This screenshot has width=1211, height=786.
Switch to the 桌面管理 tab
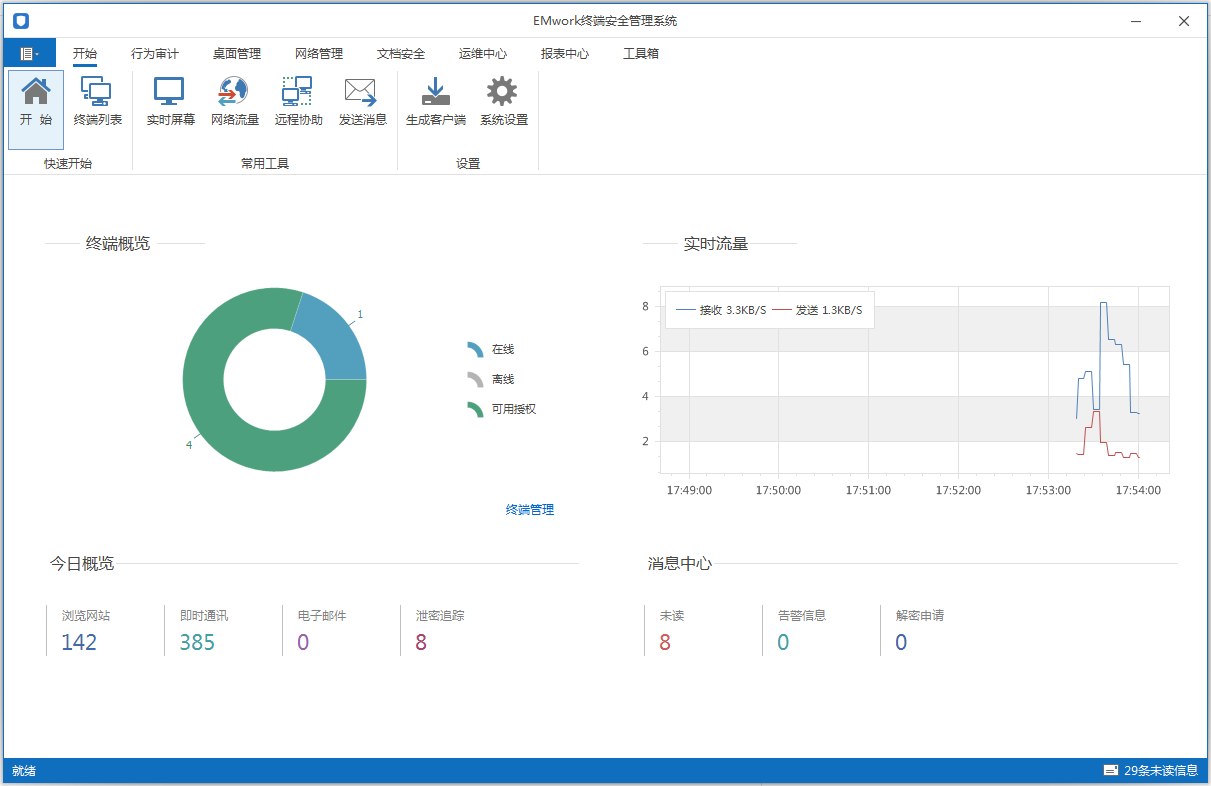point(236,54)
